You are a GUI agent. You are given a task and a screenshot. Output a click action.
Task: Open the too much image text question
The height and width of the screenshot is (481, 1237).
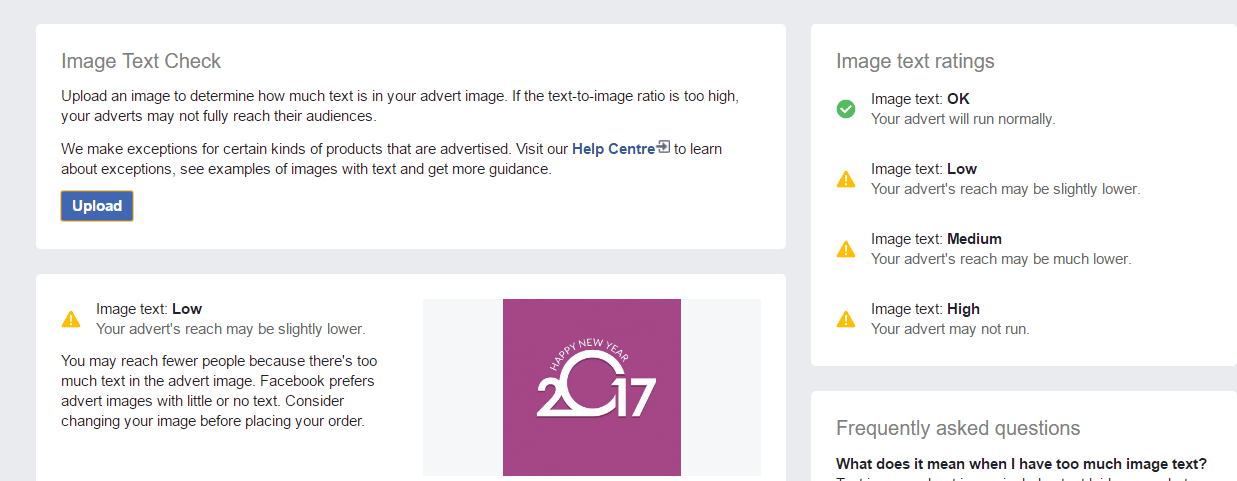tap(1021, 464)
